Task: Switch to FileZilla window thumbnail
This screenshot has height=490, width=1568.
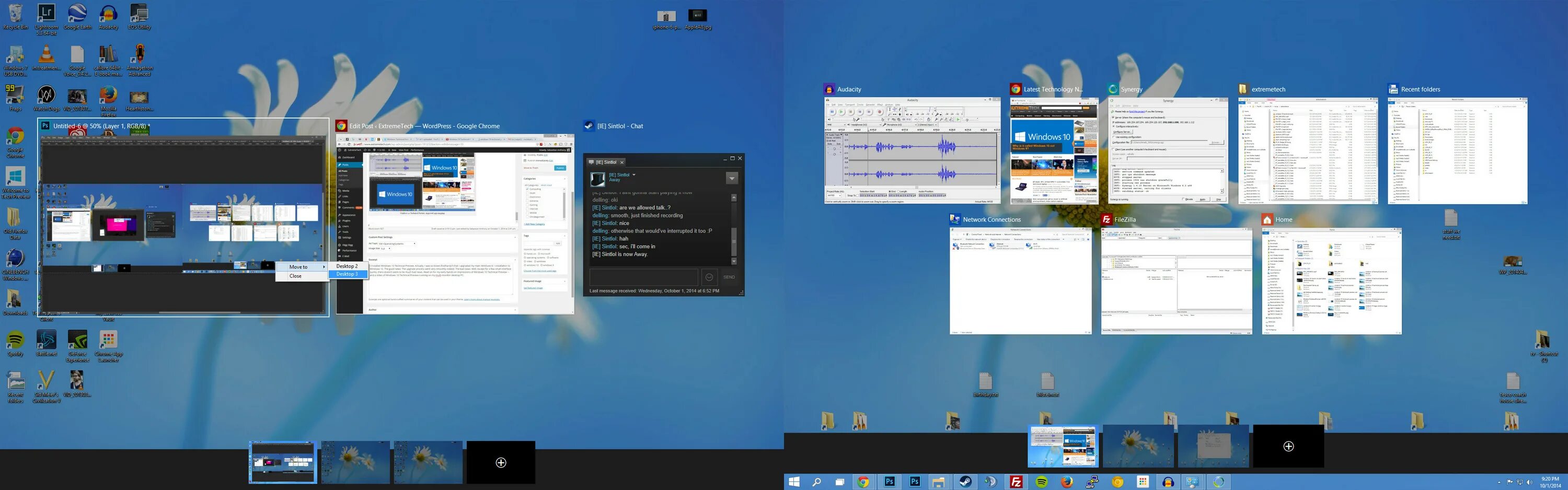Action: click(x=1176, y=281)
